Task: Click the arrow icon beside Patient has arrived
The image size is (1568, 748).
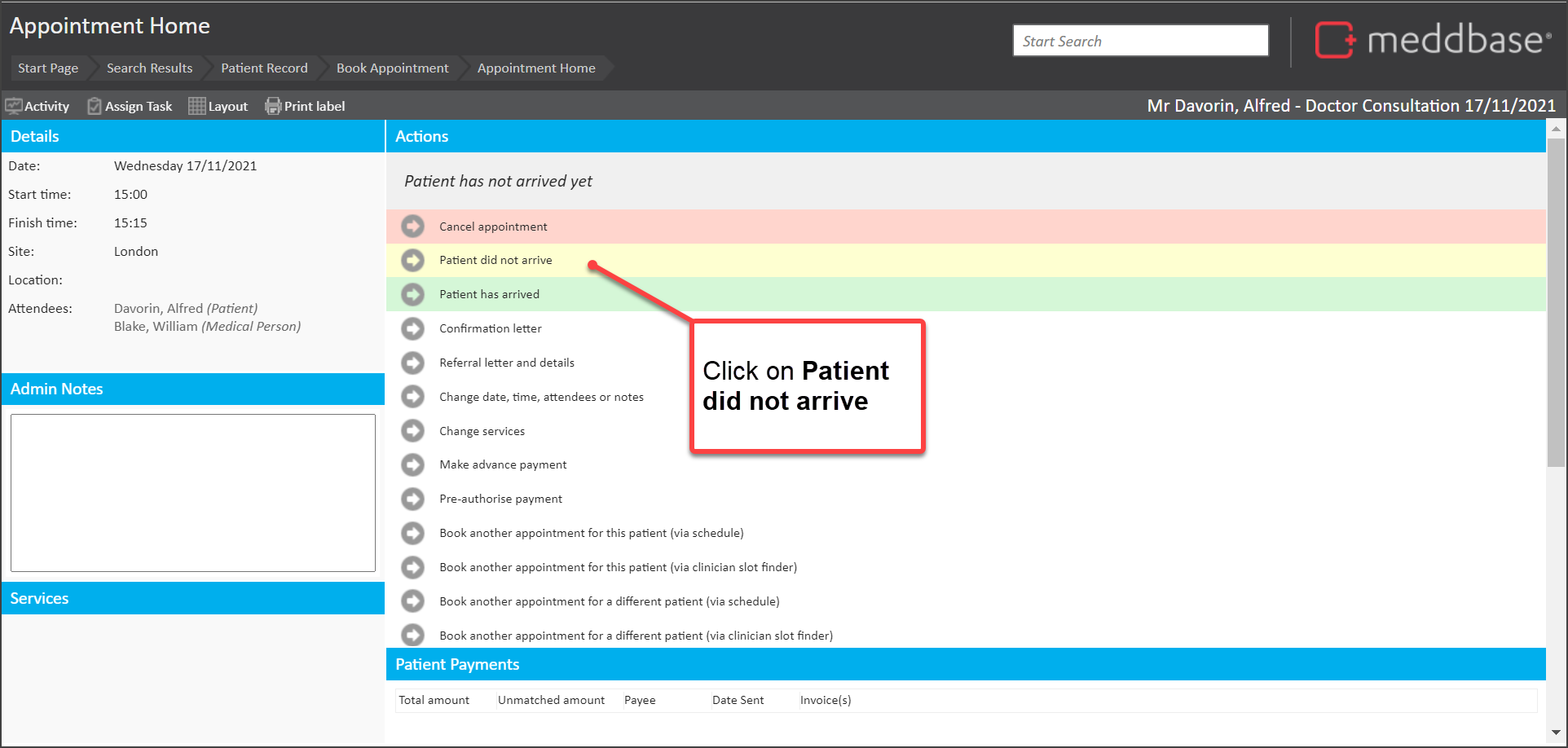Action: tap(413, 294)
